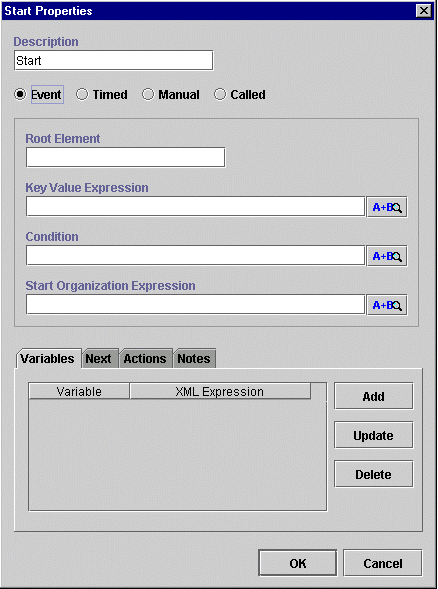Click the Delete button

coord(373,474)
